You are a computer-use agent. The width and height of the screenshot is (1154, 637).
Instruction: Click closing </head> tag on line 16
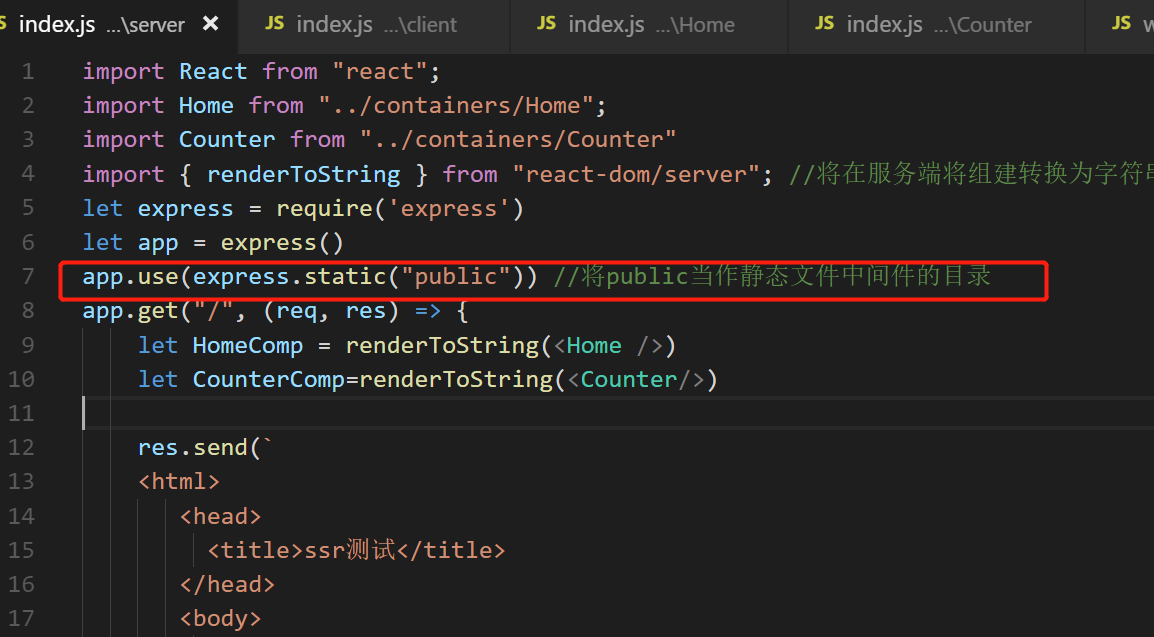(x=227, y=585)
